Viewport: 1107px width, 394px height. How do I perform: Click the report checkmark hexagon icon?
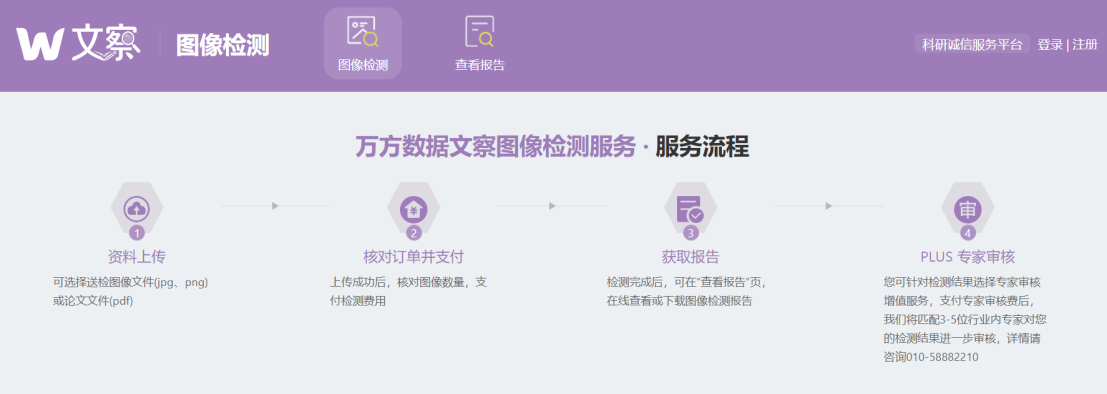690,208
